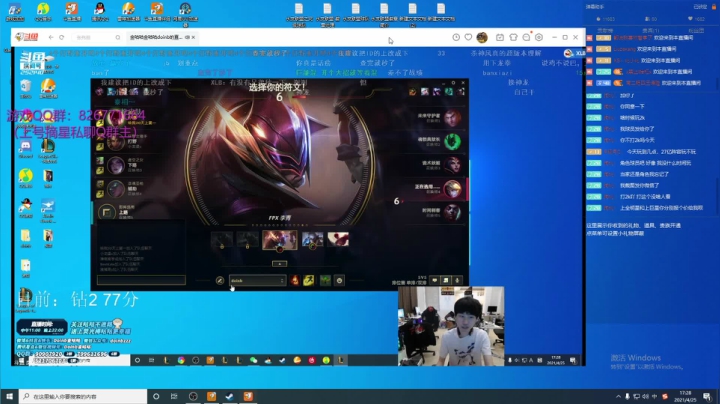
Task: Click the taskbar clock showing 17:28
Action: click(685, 396)
